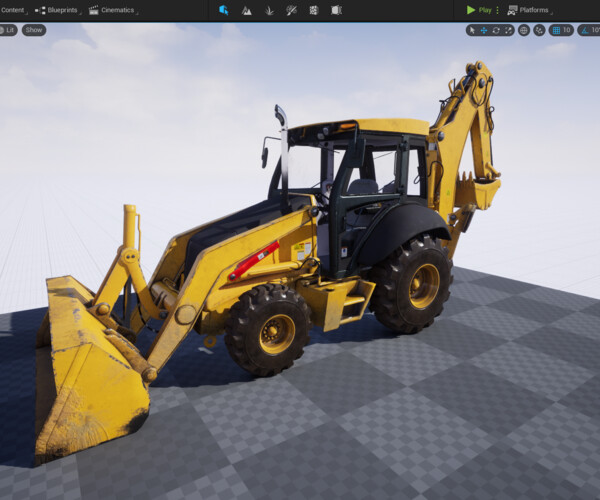
Task: Switch to Mesh Paint mode
Action: click(291, 10)
